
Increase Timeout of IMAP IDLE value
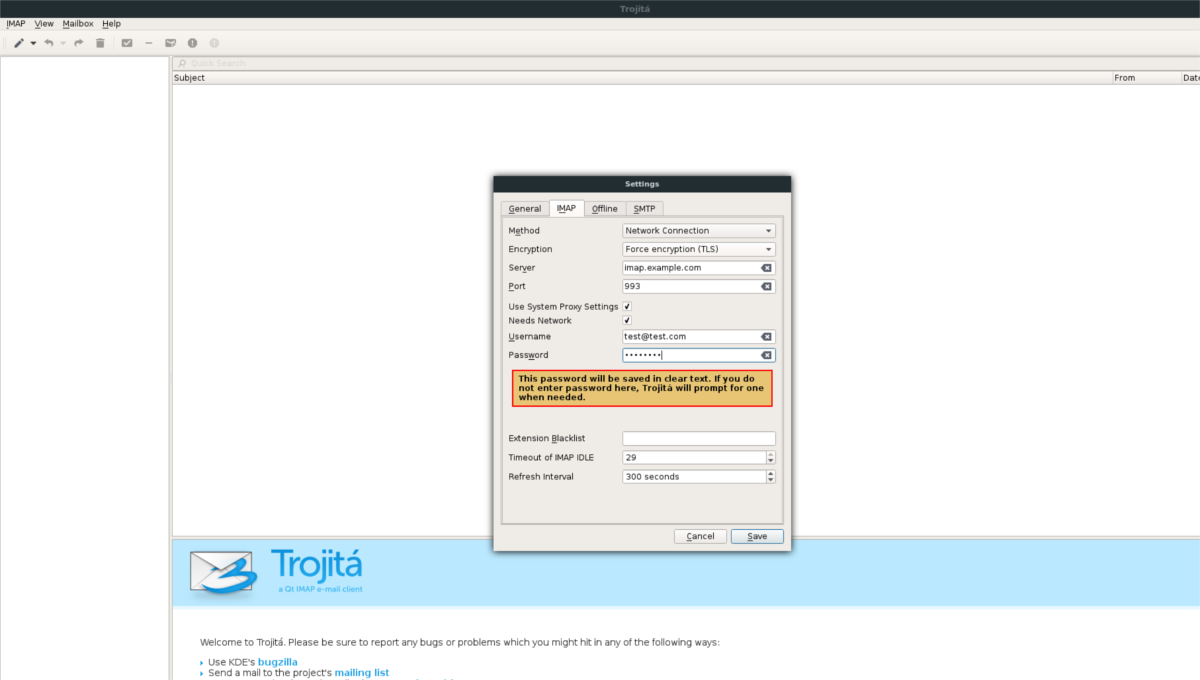770,454
